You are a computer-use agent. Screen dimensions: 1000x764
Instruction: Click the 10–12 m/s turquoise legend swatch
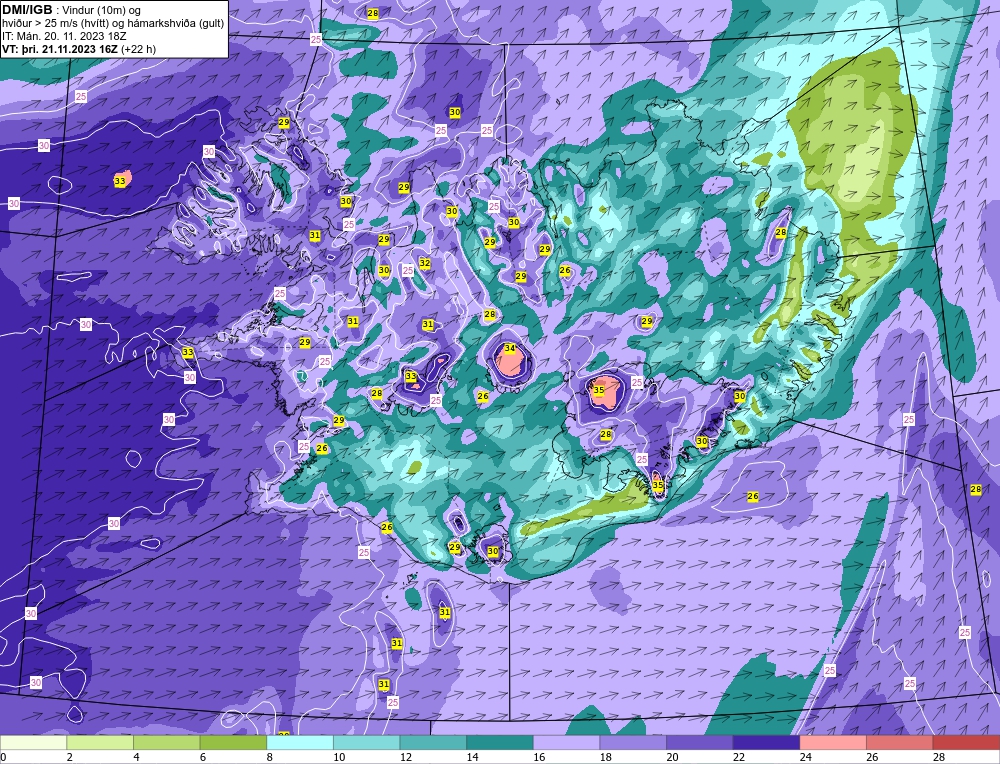point(366,743)
